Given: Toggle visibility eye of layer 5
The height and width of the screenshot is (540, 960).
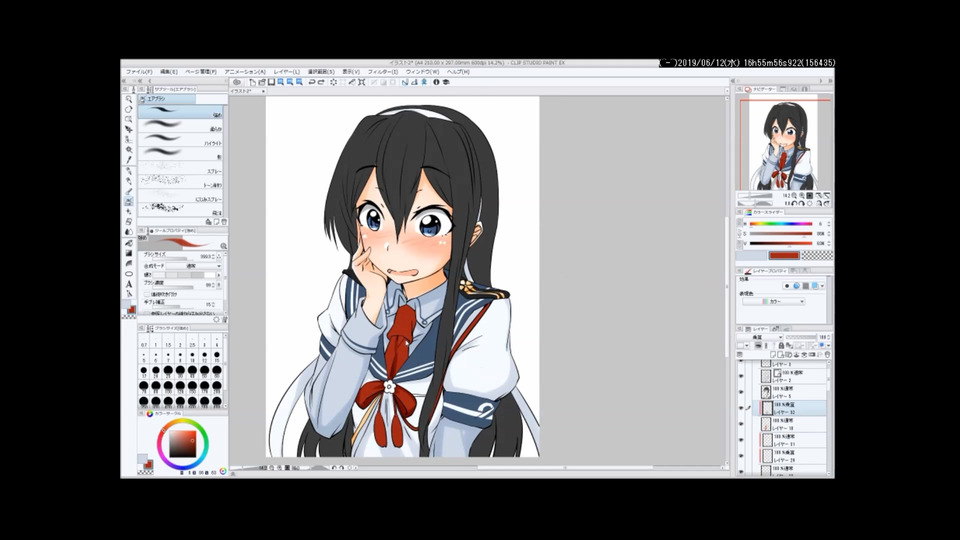Looking at the screenshot, I should 741,392.
